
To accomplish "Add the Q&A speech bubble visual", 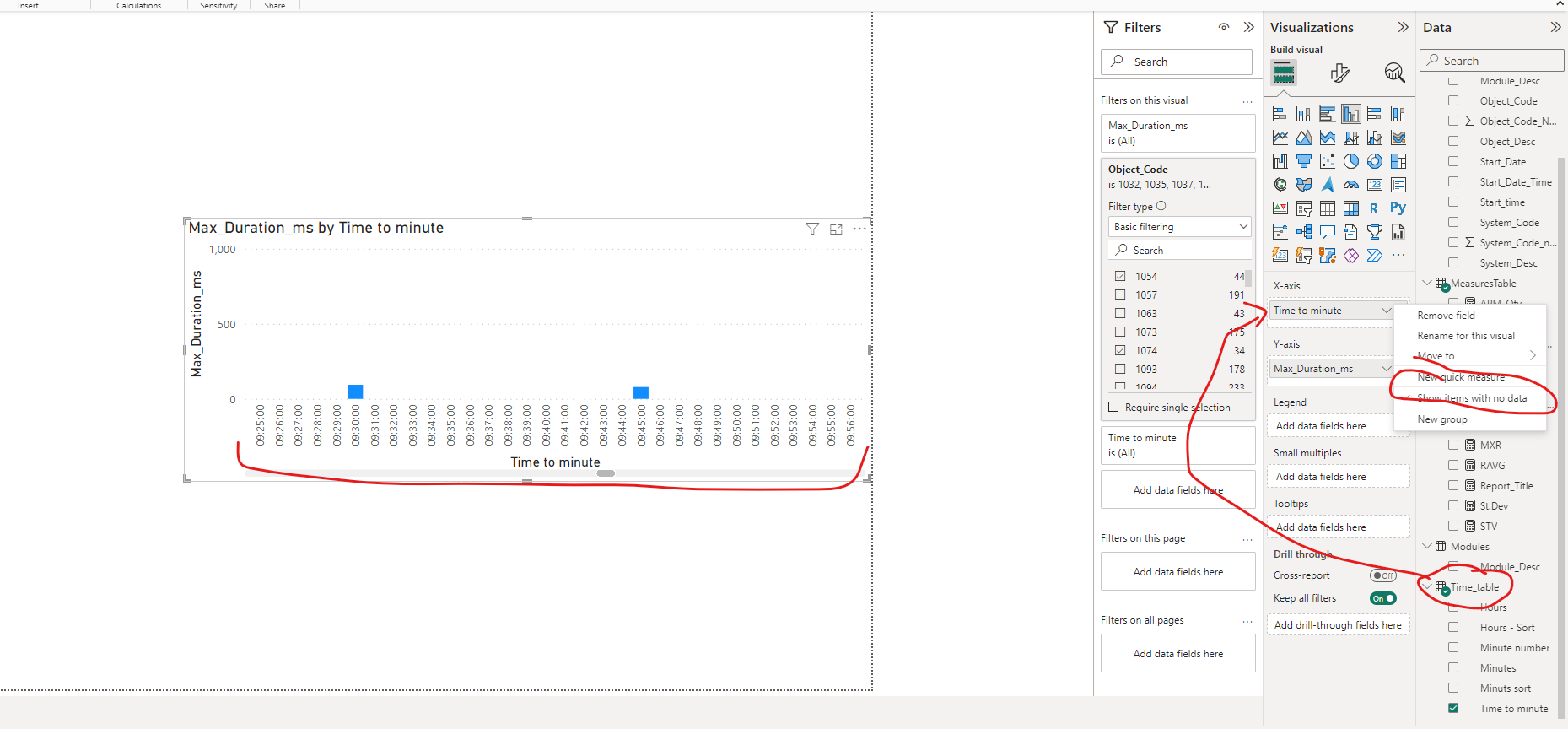I will click(1328, 232).
